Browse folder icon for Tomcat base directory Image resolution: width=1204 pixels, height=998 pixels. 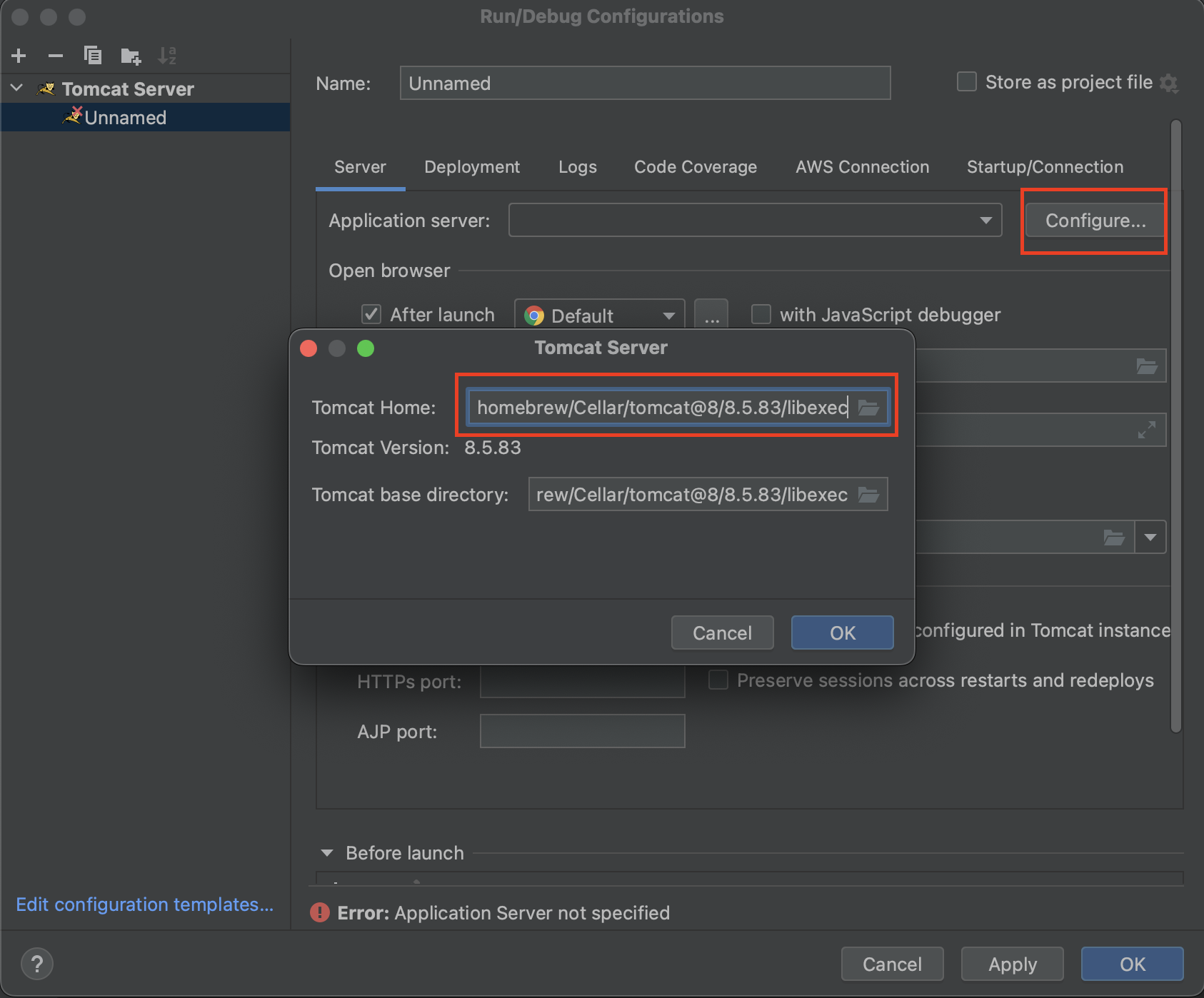(868, 495)
